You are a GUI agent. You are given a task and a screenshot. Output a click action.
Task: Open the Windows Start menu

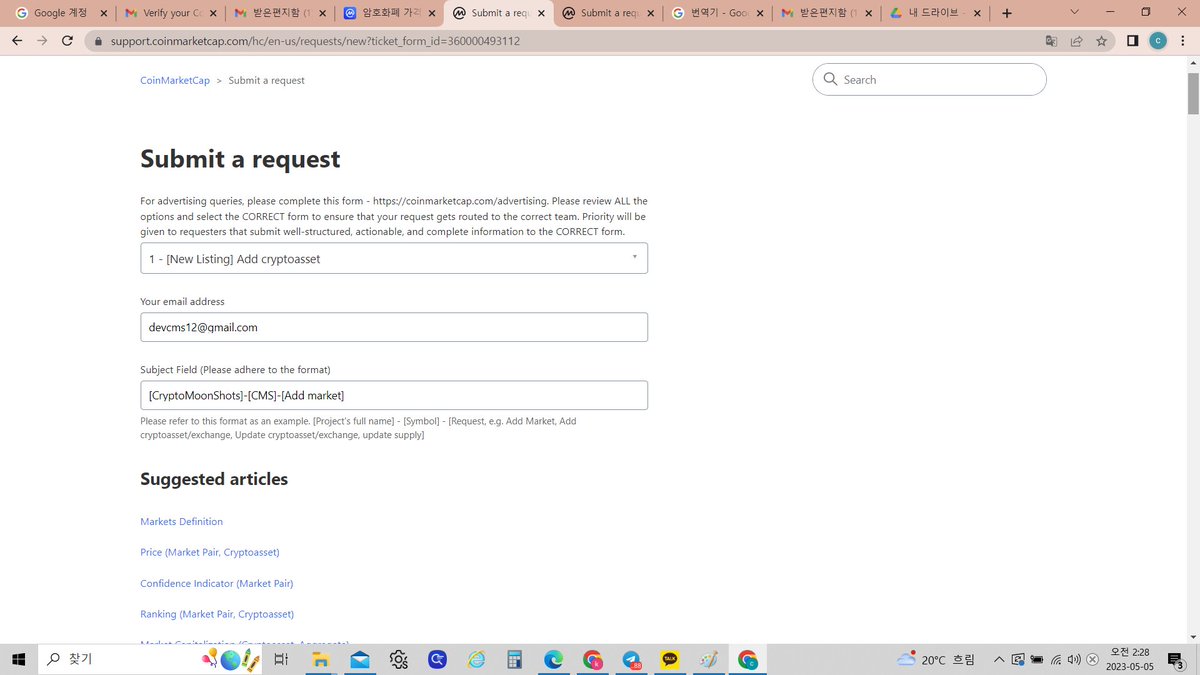click(18, 660)
